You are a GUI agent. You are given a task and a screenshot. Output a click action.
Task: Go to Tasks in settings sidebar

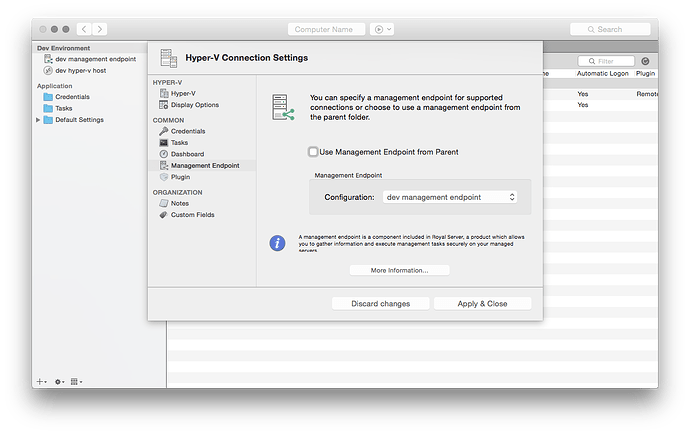tap(179, 142)
